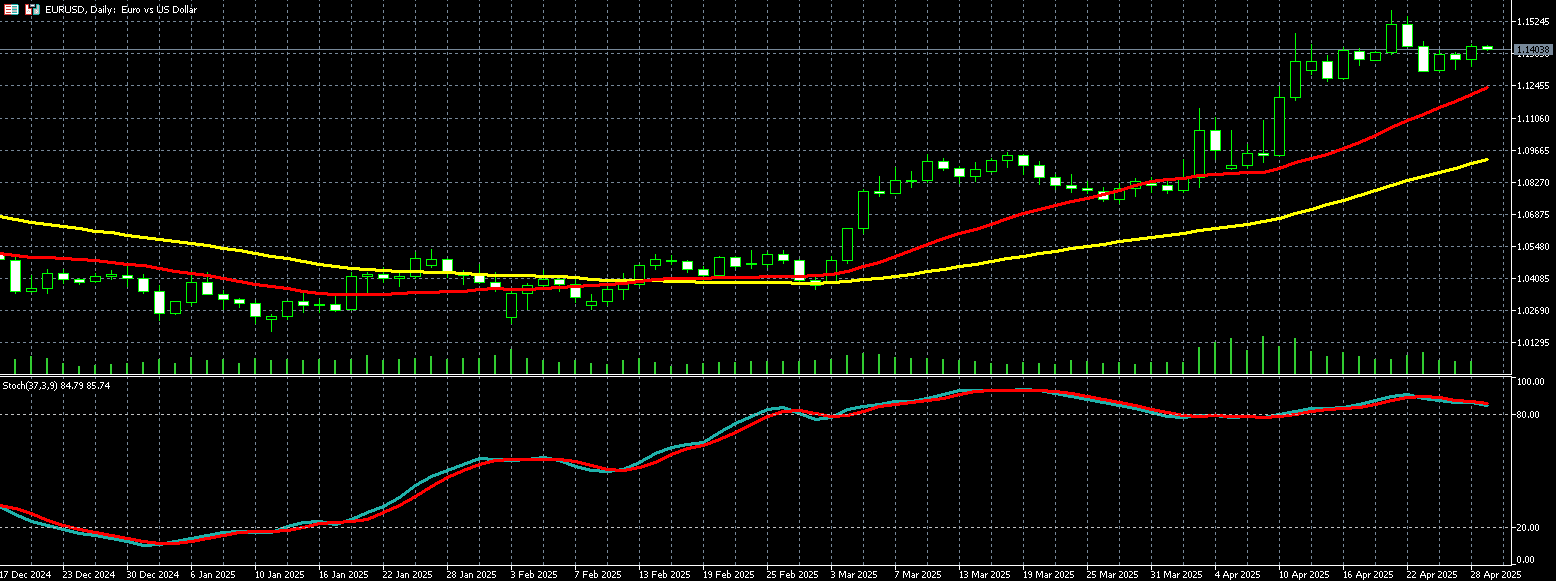Click the 1.01295 level on price scale
This screenshot has height=581, width=1556.
(1532, 343)
